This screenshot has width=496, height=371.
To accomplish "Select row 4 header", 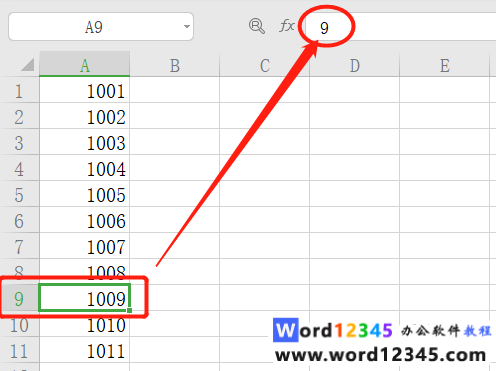I will pyautogui.click(x=19, y=168).
